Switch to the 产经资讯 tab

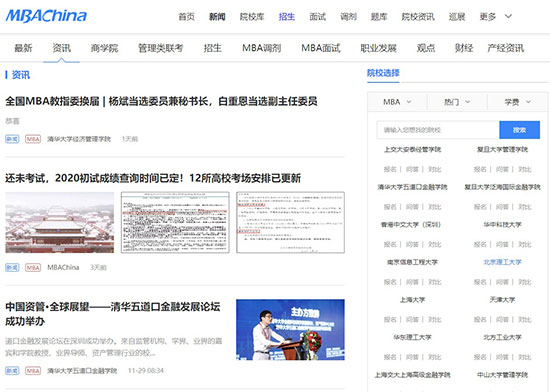505,48
